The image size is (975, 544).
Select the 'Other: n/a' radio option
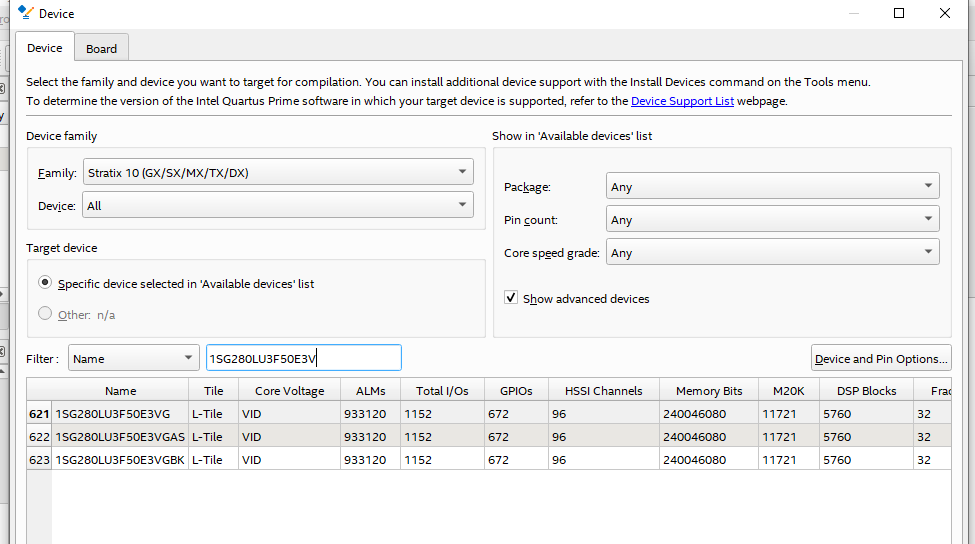click(45, 314)
